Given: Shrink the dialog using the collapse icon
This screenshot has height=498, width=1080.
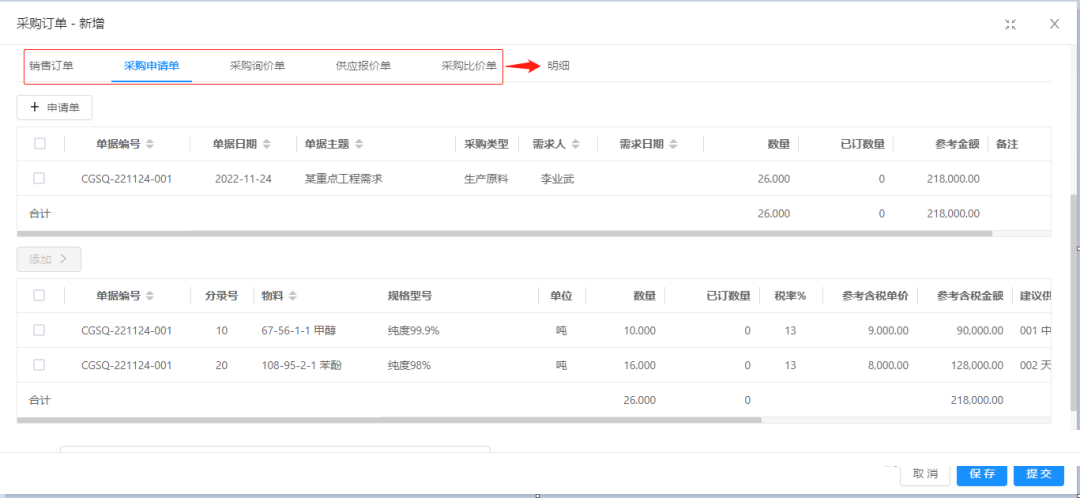Looking at the screenshot, I should pyautogui.click(x=1011, y=24).
